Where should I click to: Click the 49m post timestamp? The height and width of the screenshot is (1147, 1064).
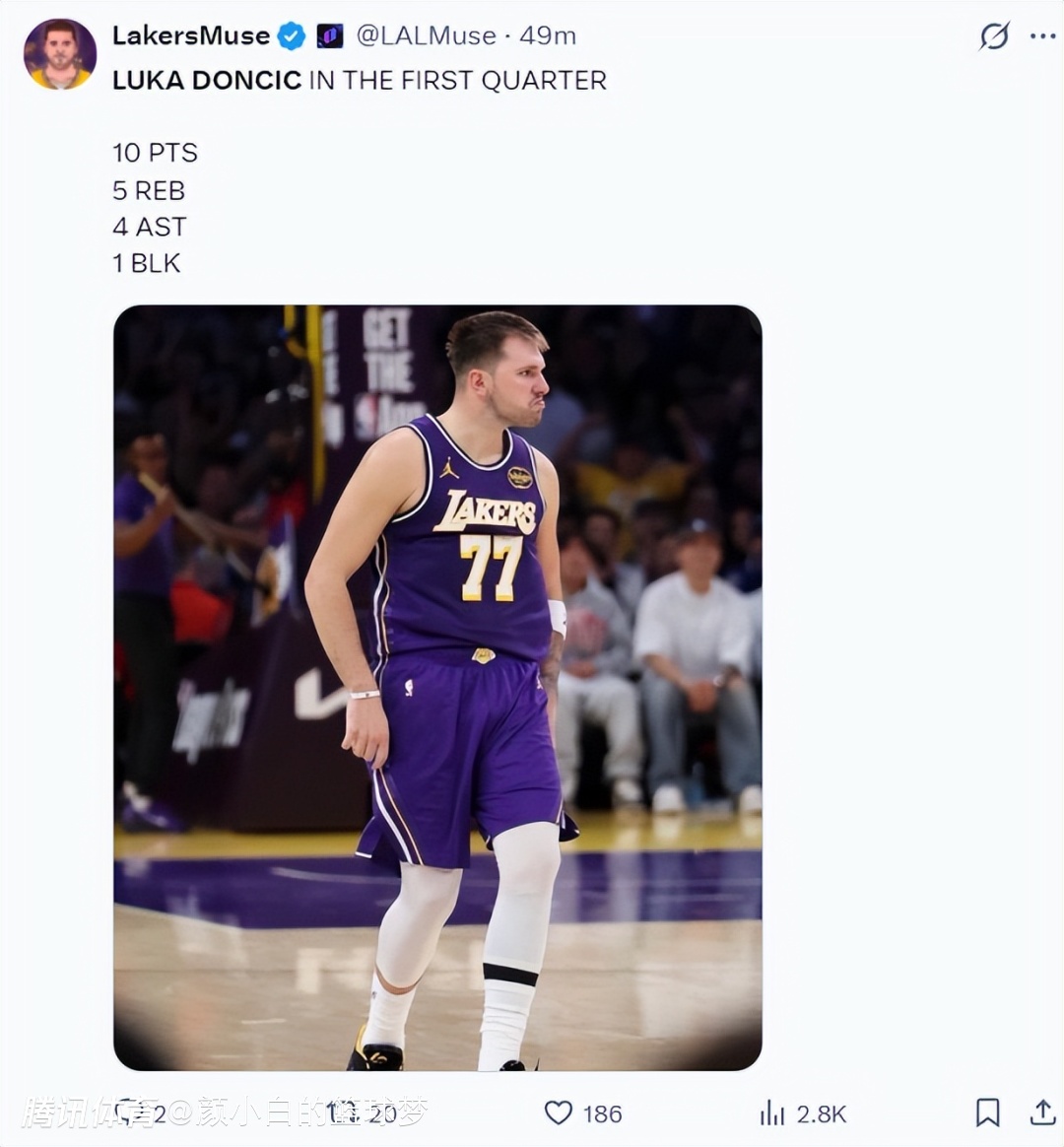[x=548, y=36]
